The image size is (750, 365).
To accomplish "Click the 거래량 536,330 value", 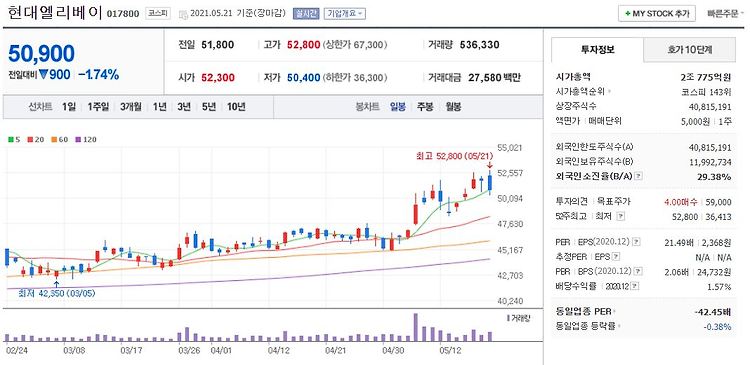I will [479, 45].
